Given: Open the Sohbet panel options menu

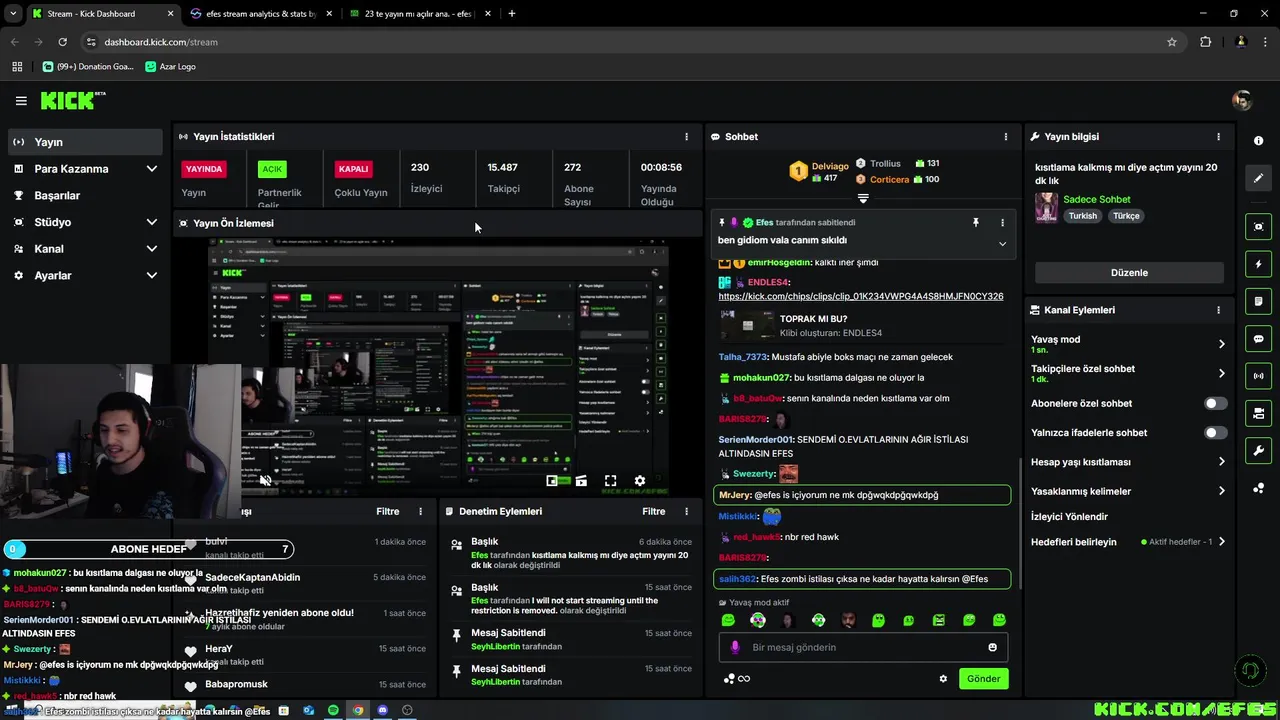Looking at the screenshot, I should tap(1006, 136).
